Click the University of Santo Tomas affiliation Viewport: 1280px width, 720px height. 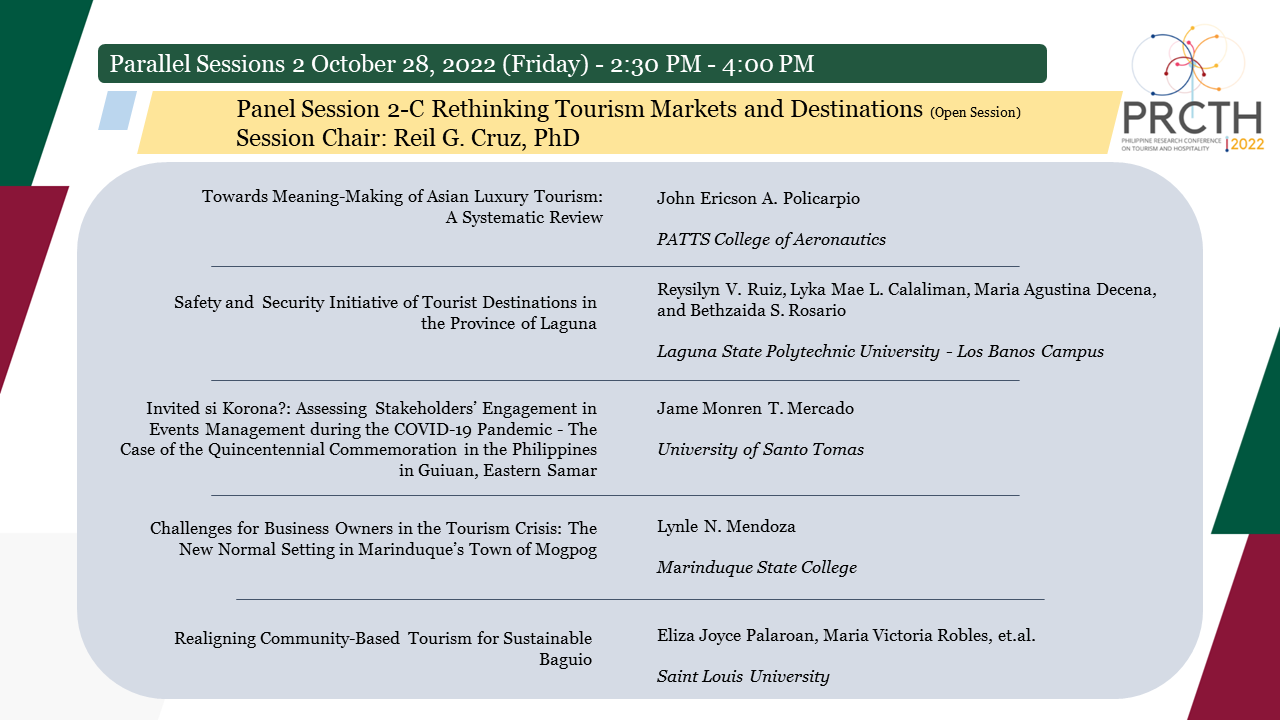(760, 449)
